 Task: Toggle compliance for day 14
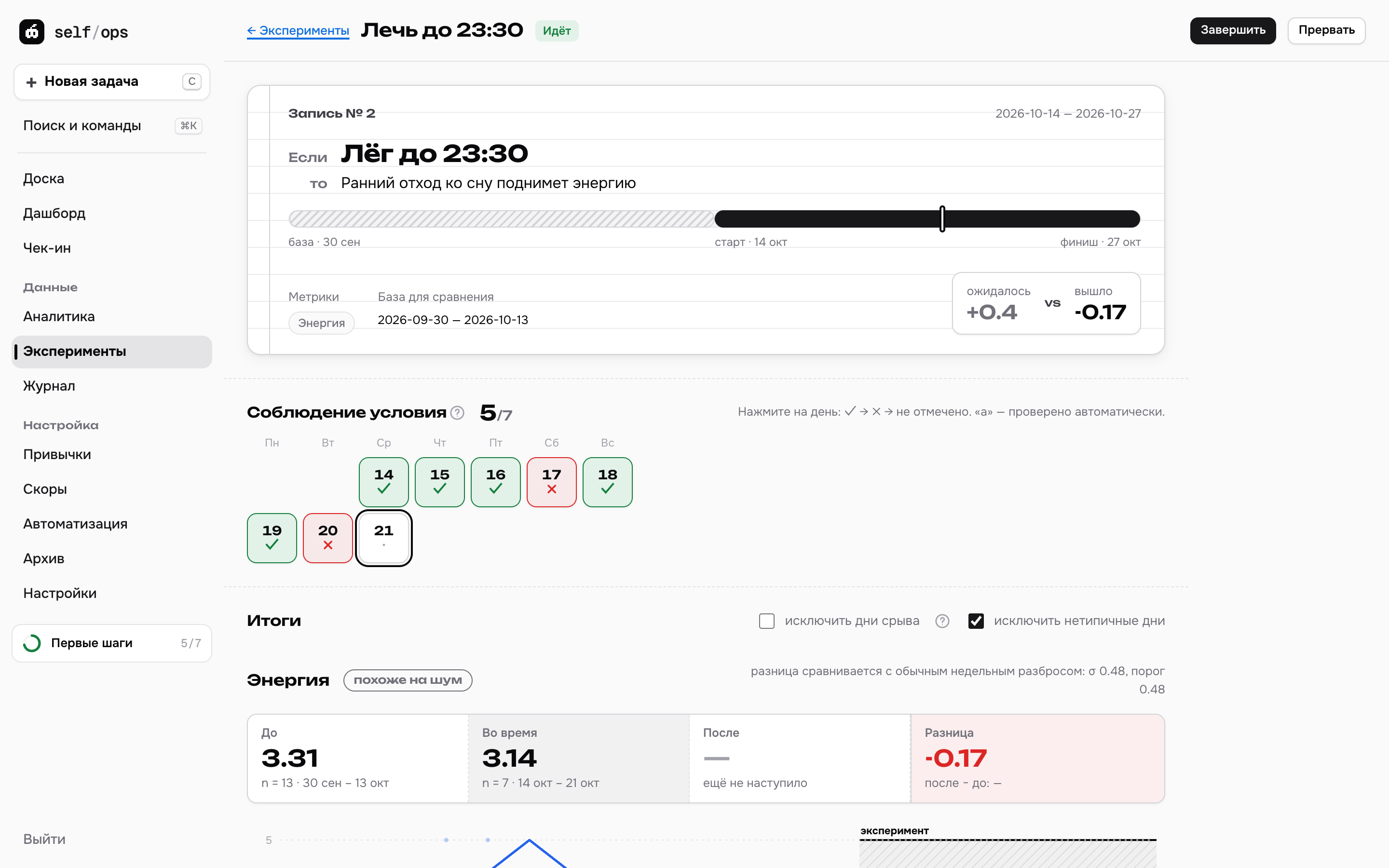click(x=383, y=482)
